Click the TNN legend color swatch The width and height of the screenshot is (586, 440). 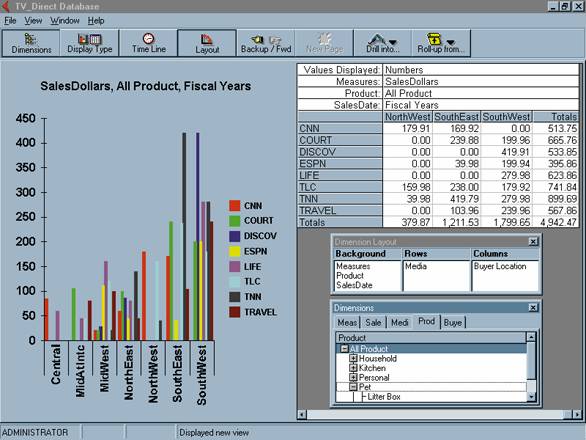point(235,297)
